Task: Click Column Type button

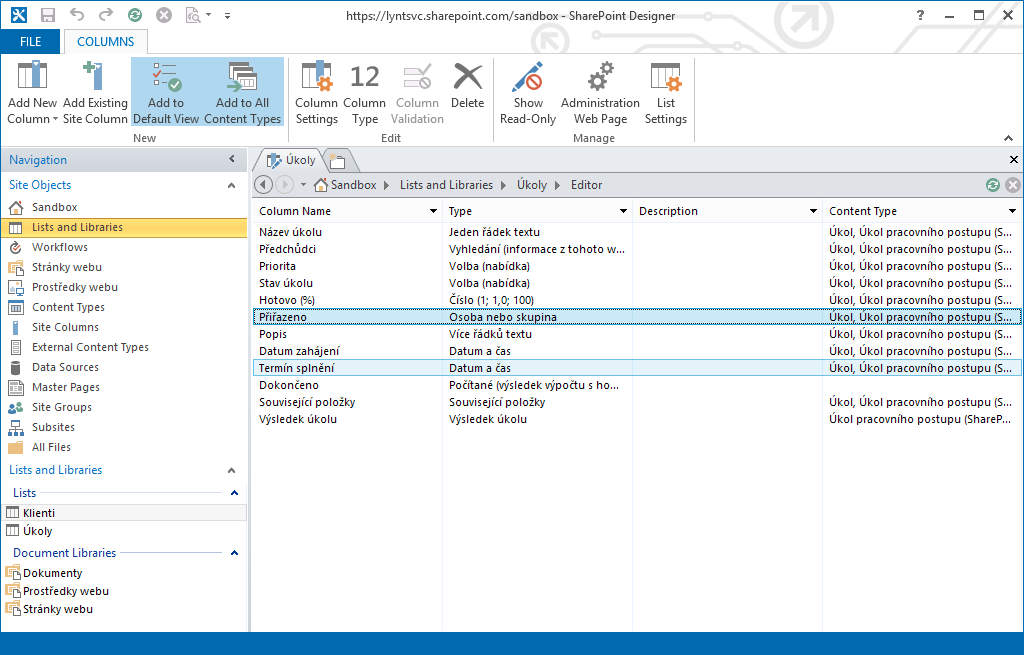Action: [364, 92]
